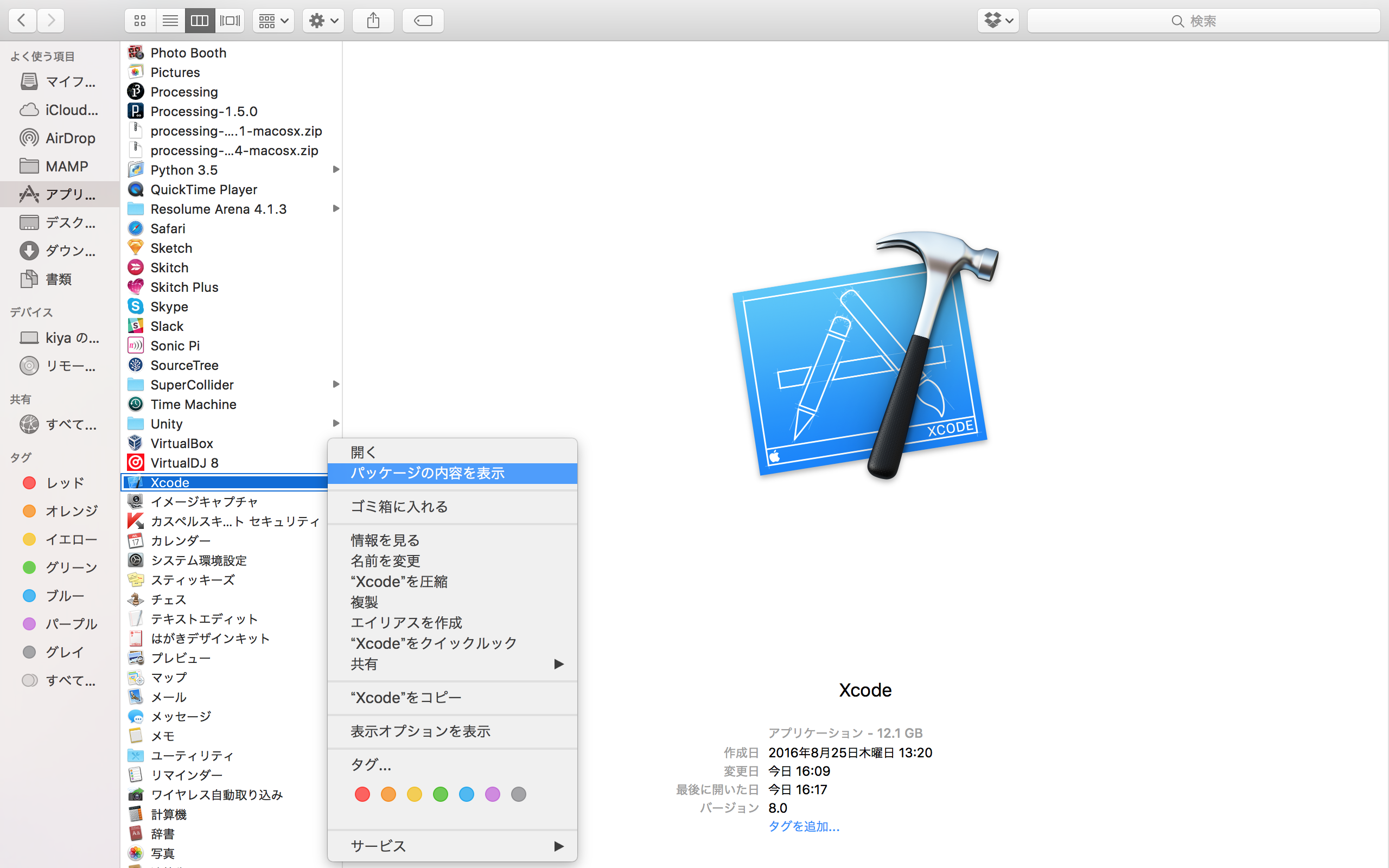Switch to list view in toolbar
The height and width of the screenshot is (868, 1389).
click(x=170, y=21)
